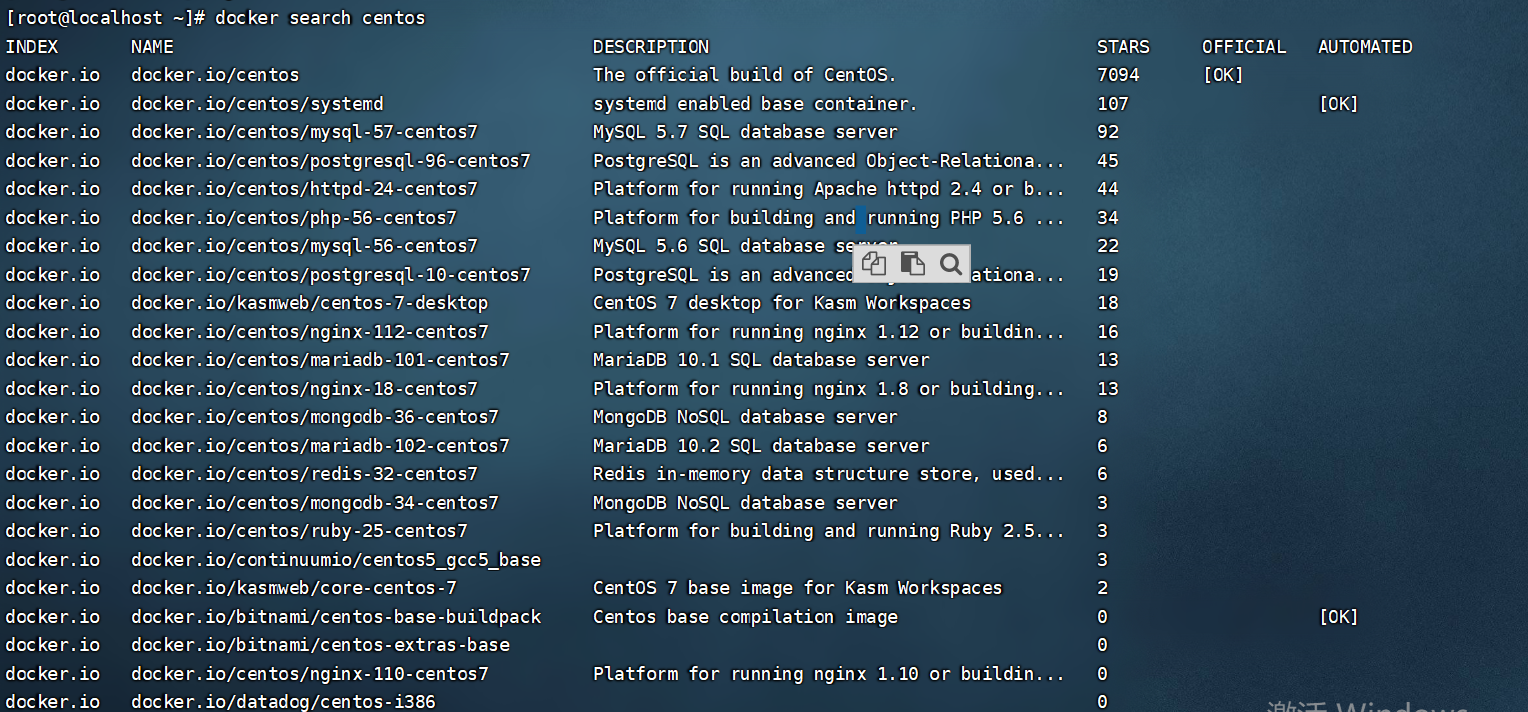Select 'docker.io/centos/nginx-18-centos7' name

[304, 389]
